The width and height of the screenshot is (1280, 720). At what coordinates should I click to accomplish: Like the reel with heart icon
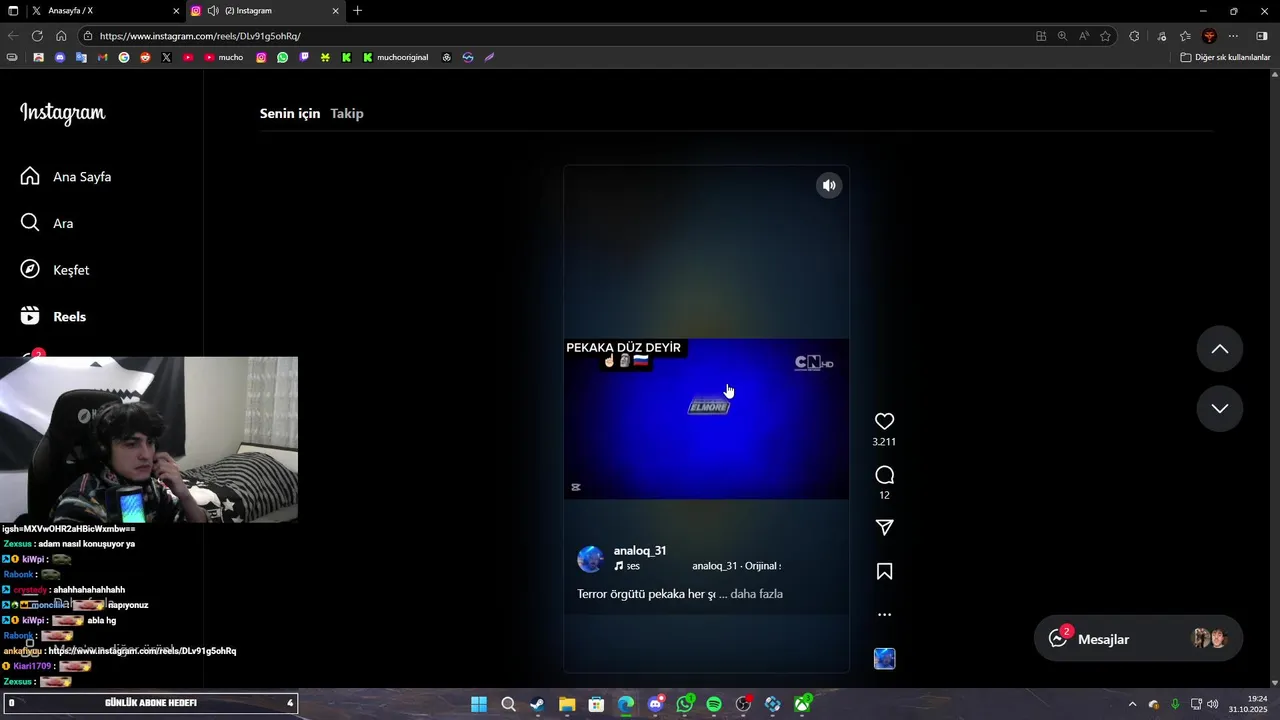pyautogui.click(x=884, y=422)
